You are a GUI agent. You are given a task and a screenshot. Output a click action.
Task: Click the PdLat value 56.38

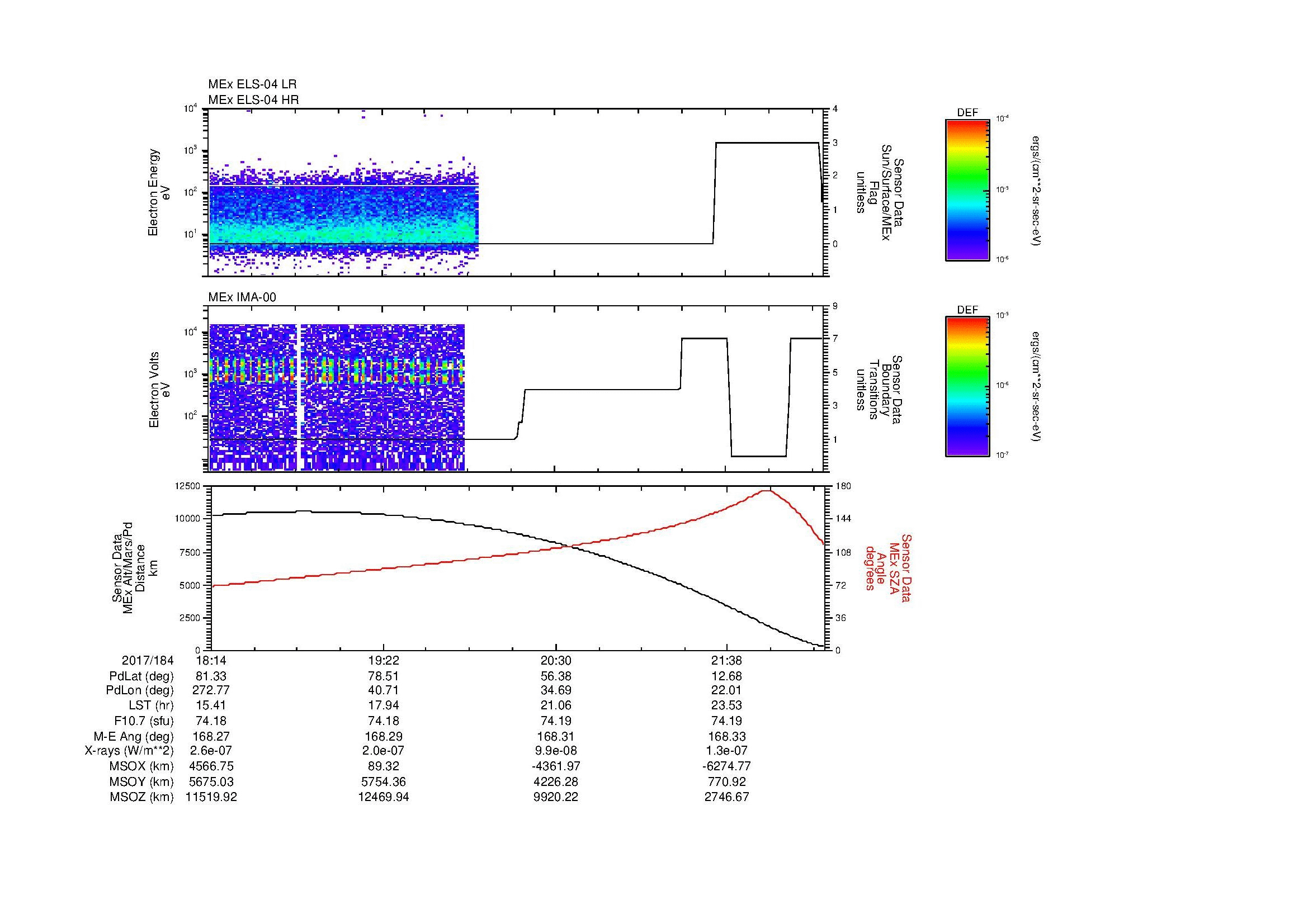[x=556, y=676]
